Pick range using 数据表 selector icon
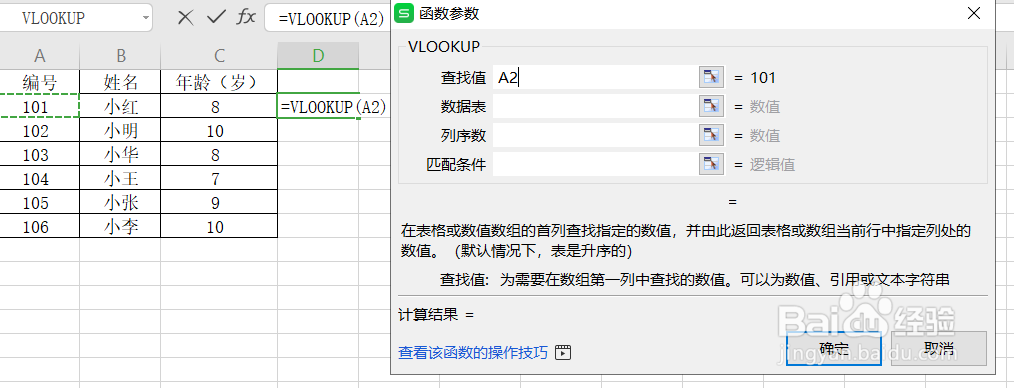 [x=711, y=106]
